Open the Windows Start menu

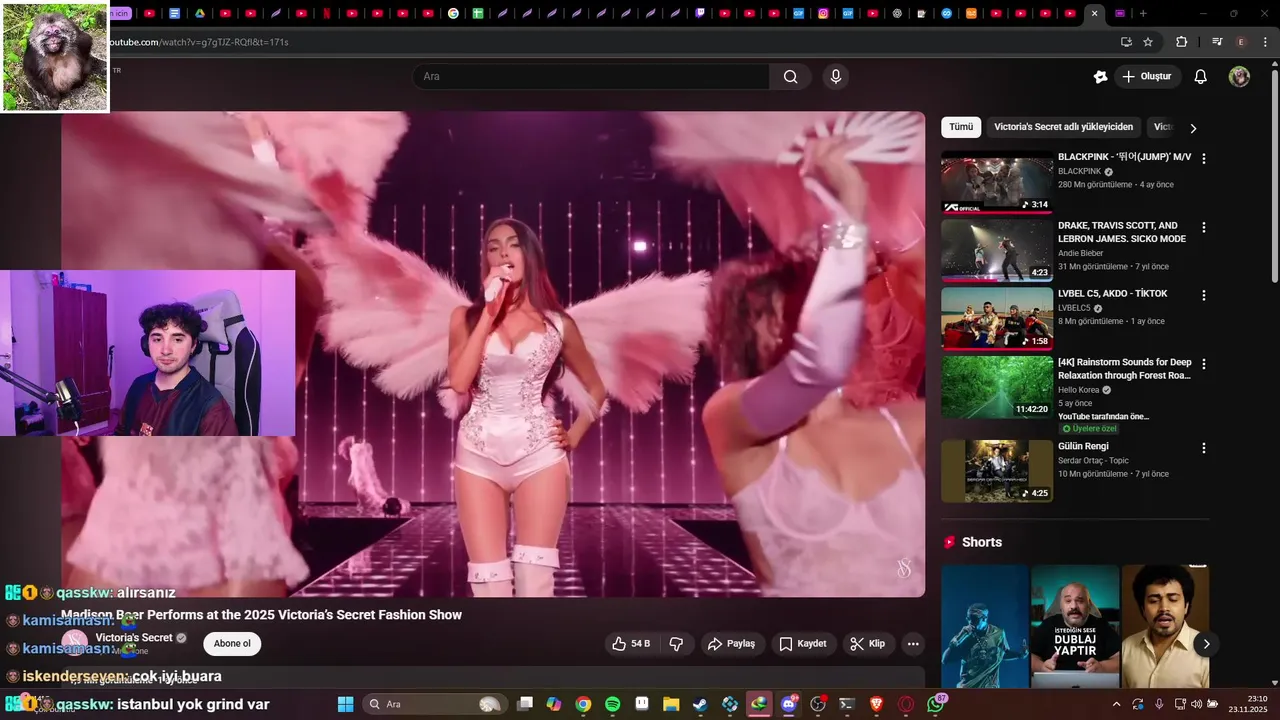345,704
